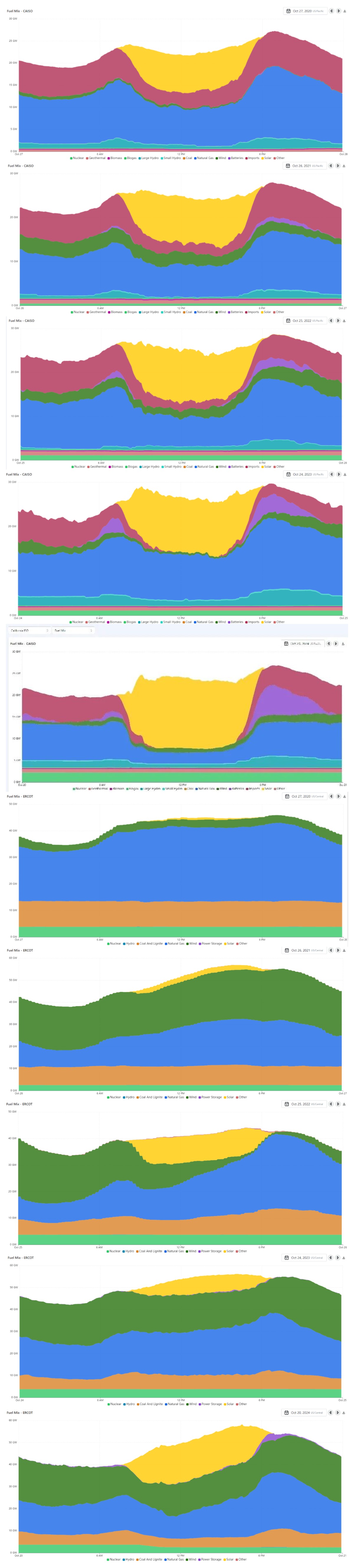Go to next day on ERCOT Oct 26, 2021 chart
The width and height of the screenshot is (354, 1568).
point(338,950)
